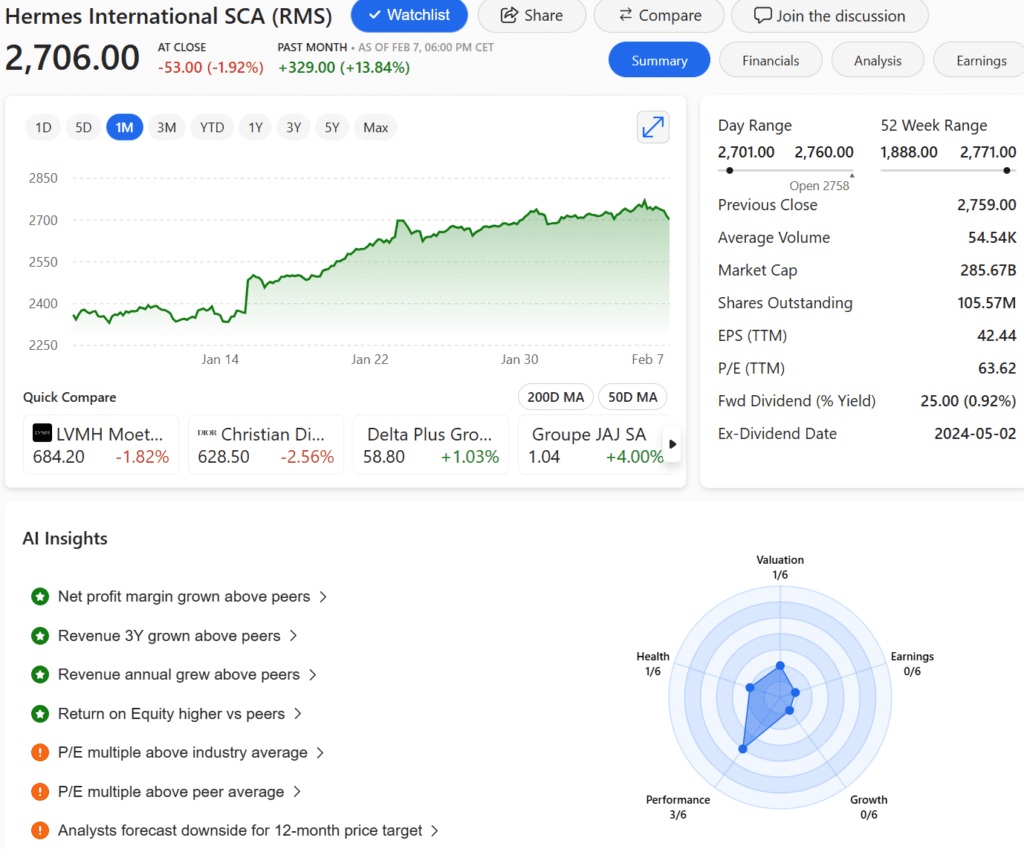Click the Average Volume value 54.54K
Viewport: 1024px width, 849px height.
pos(992,237)
